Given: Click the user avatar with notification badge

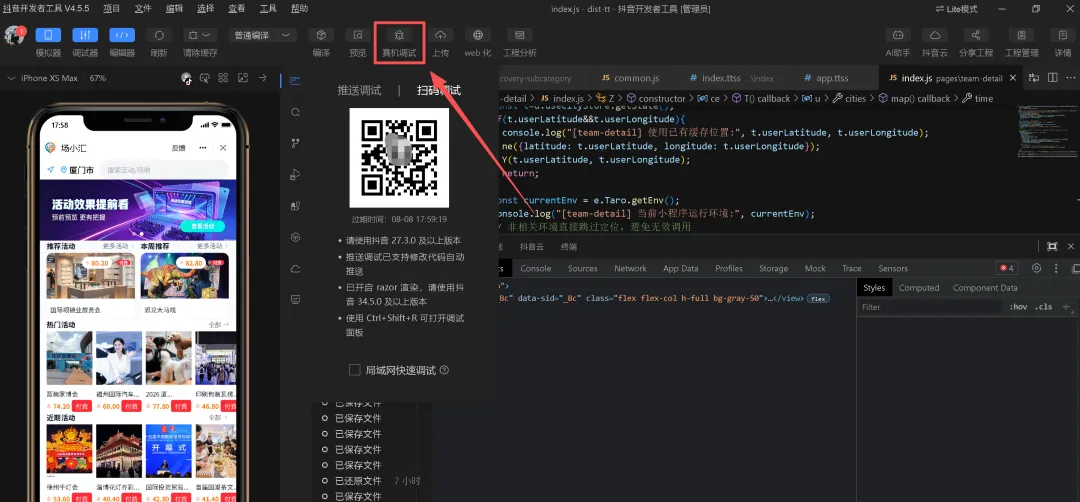Looking at the screenshot, I should click(14, 36).
